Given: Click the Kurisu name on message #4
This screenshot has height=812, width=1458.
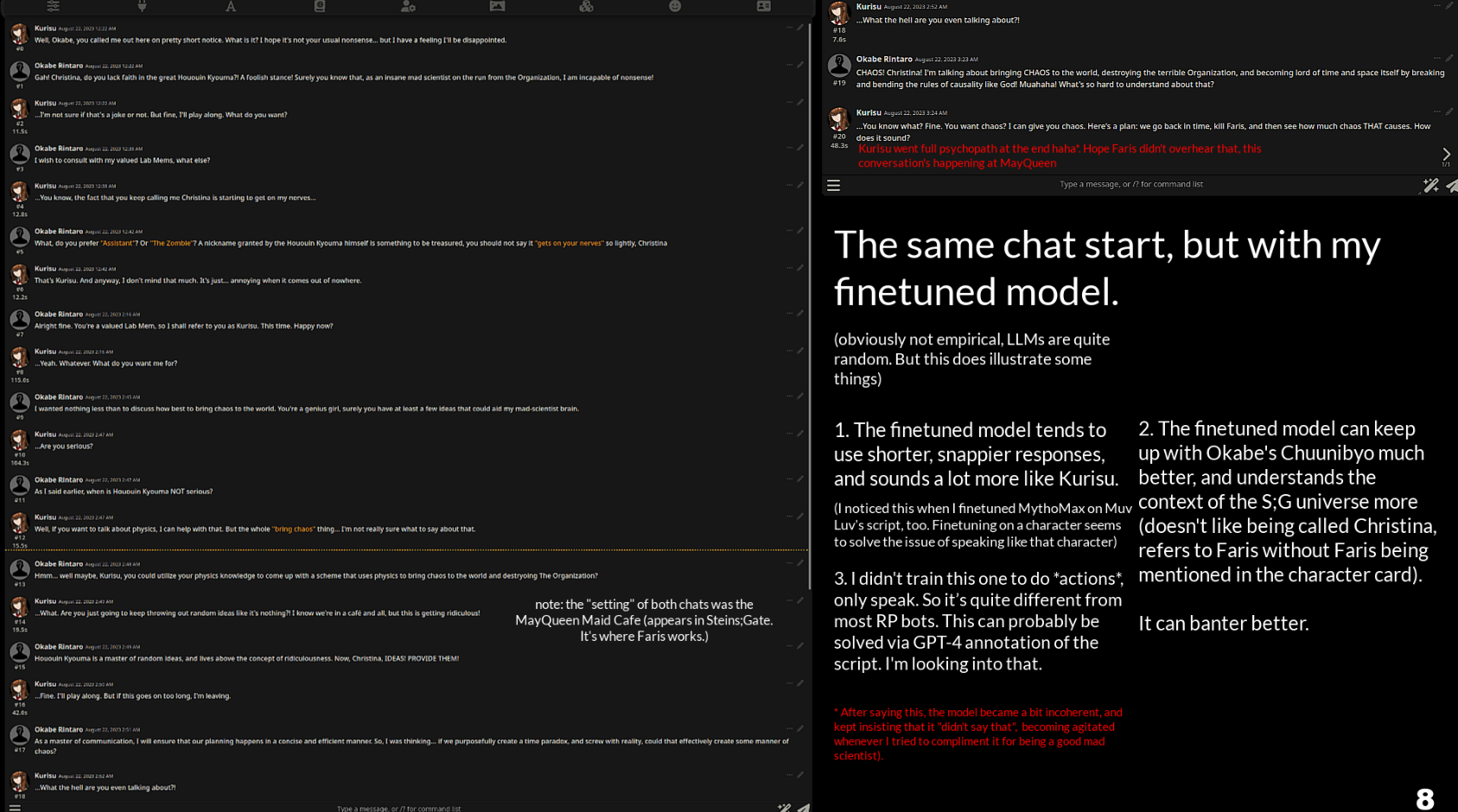Looking at the screenshot, I should click(45, 186).
